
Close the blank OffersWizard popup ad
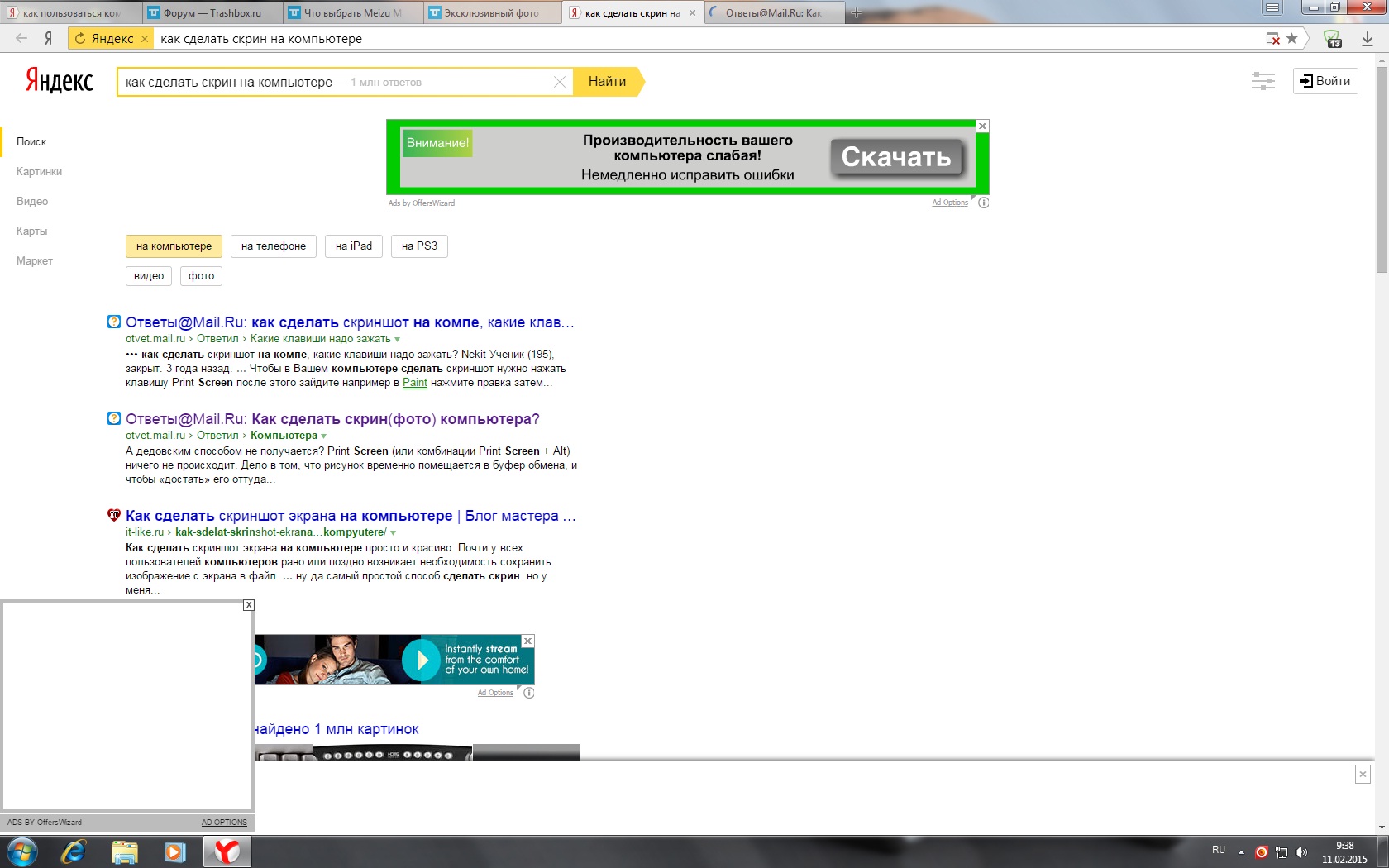click(x=249, y=605)
